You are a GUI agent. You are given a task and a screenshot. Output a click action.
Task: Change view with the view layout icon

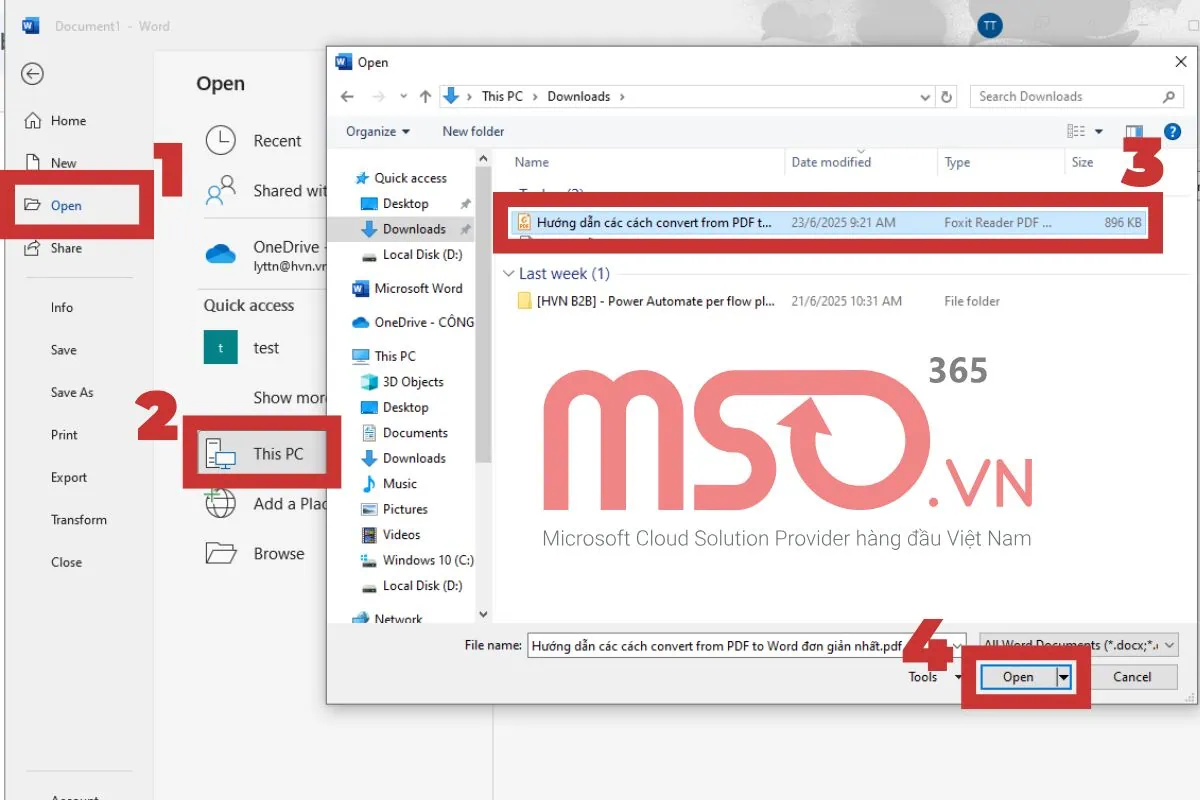1076,132
